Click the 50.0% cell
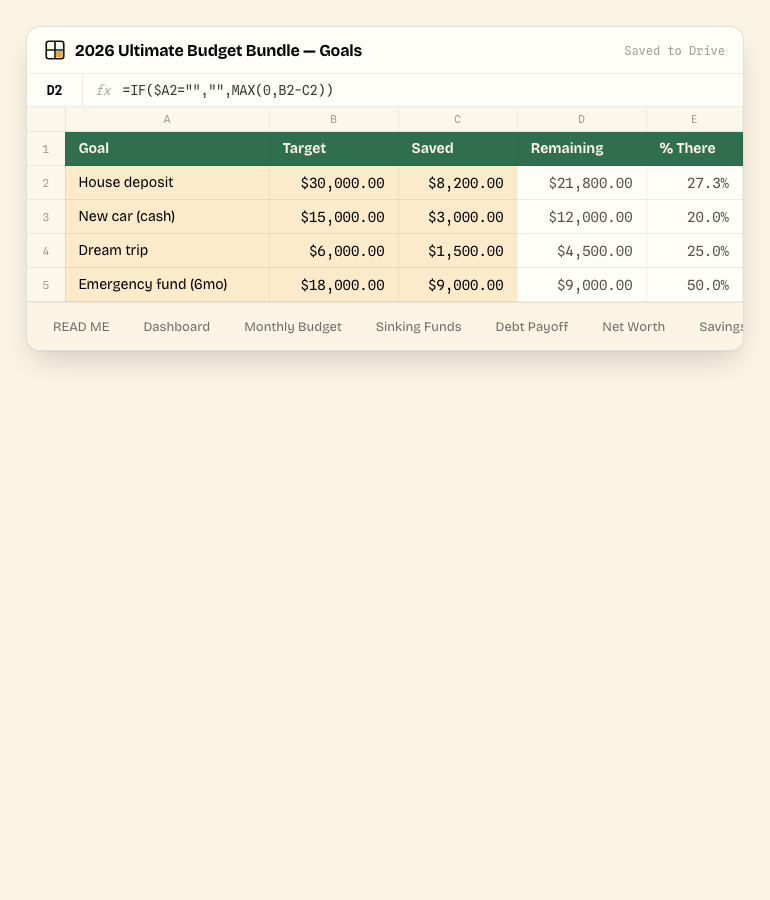This screenshot has width=770, height=900. click(x=694, y=284)
